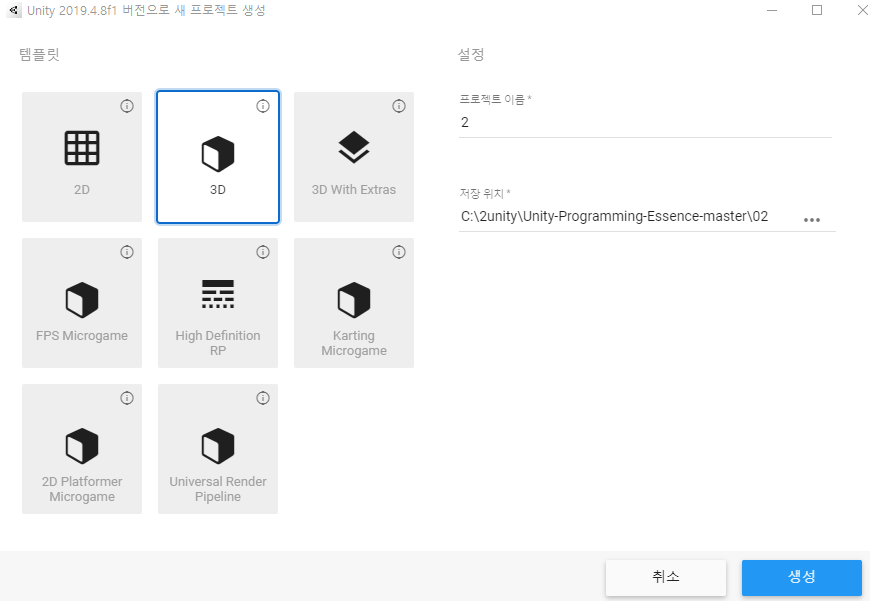
Task: Select the 2D Platformer Microgame template
Action: [x=82, y=449]
